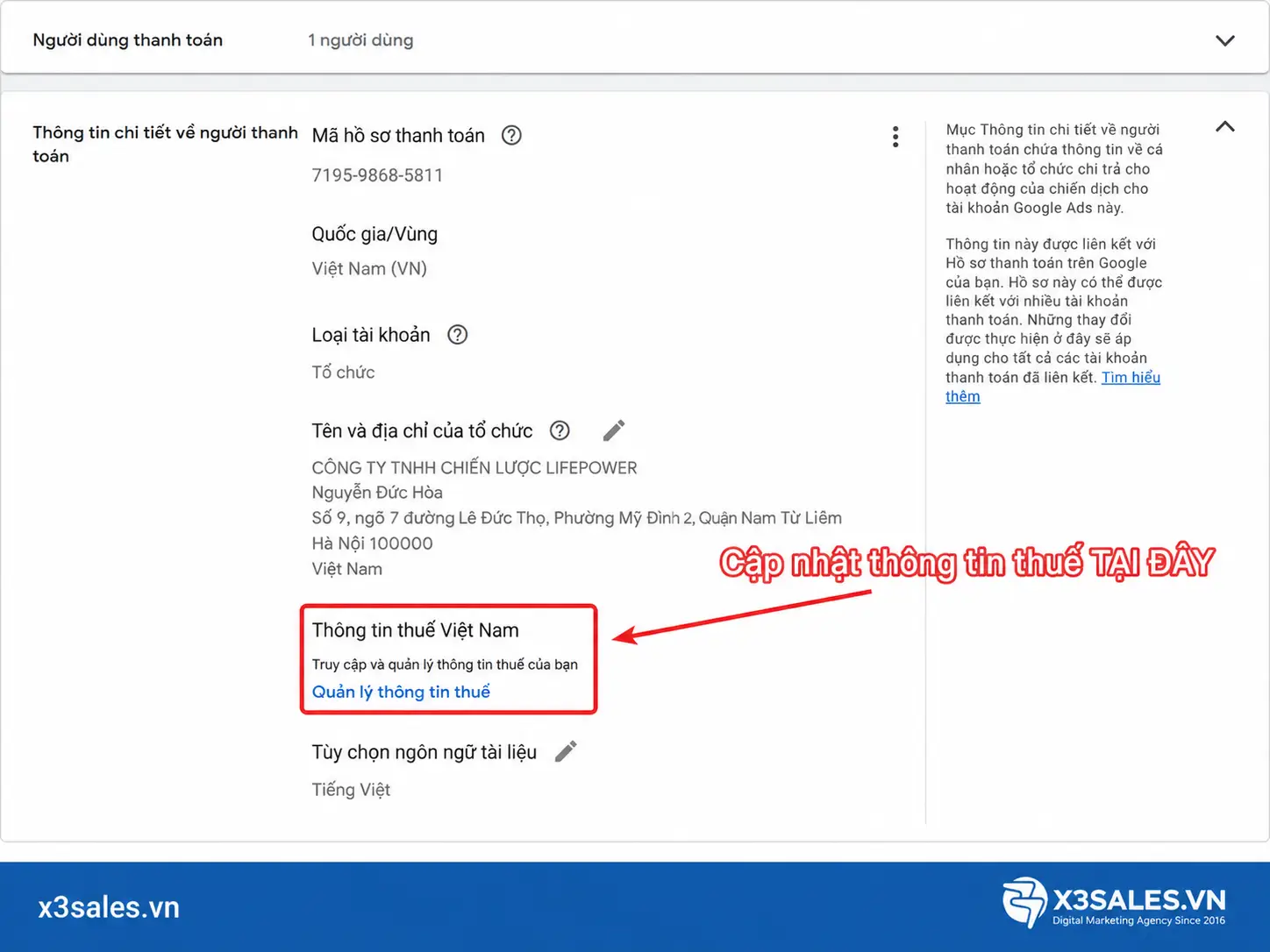The image size is (1270, 952).
Task: Open help for Tên và địa chỉ của tổ chức
Action: click(x=560, y=430)
